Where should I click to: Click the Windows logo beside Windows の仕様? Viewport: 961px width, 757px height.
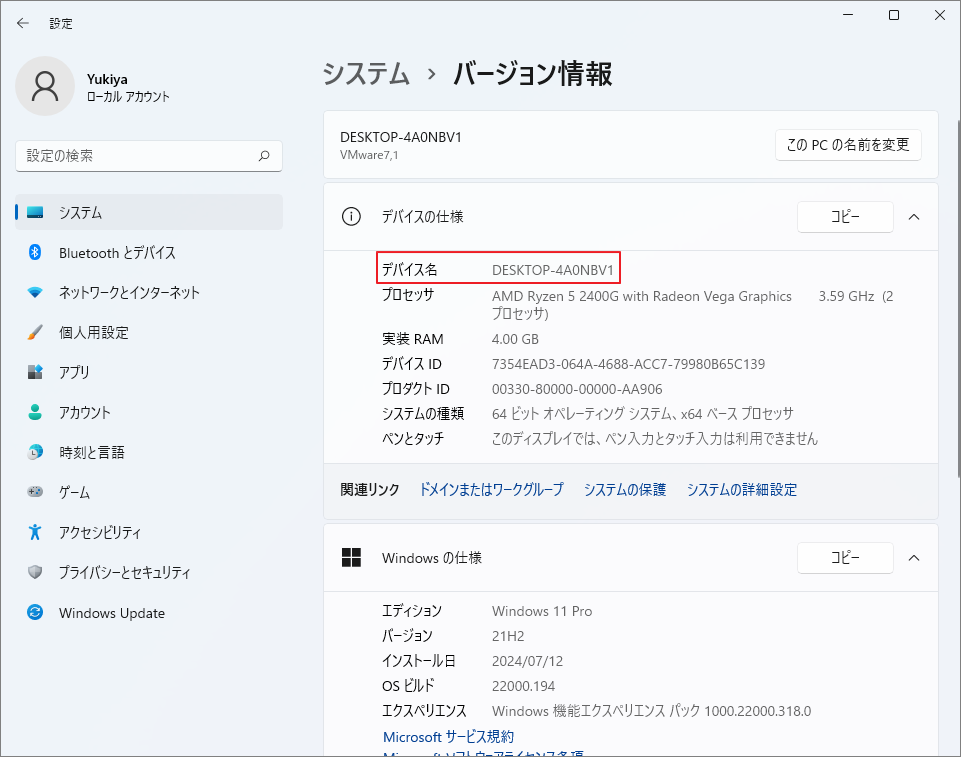[351, 557]
